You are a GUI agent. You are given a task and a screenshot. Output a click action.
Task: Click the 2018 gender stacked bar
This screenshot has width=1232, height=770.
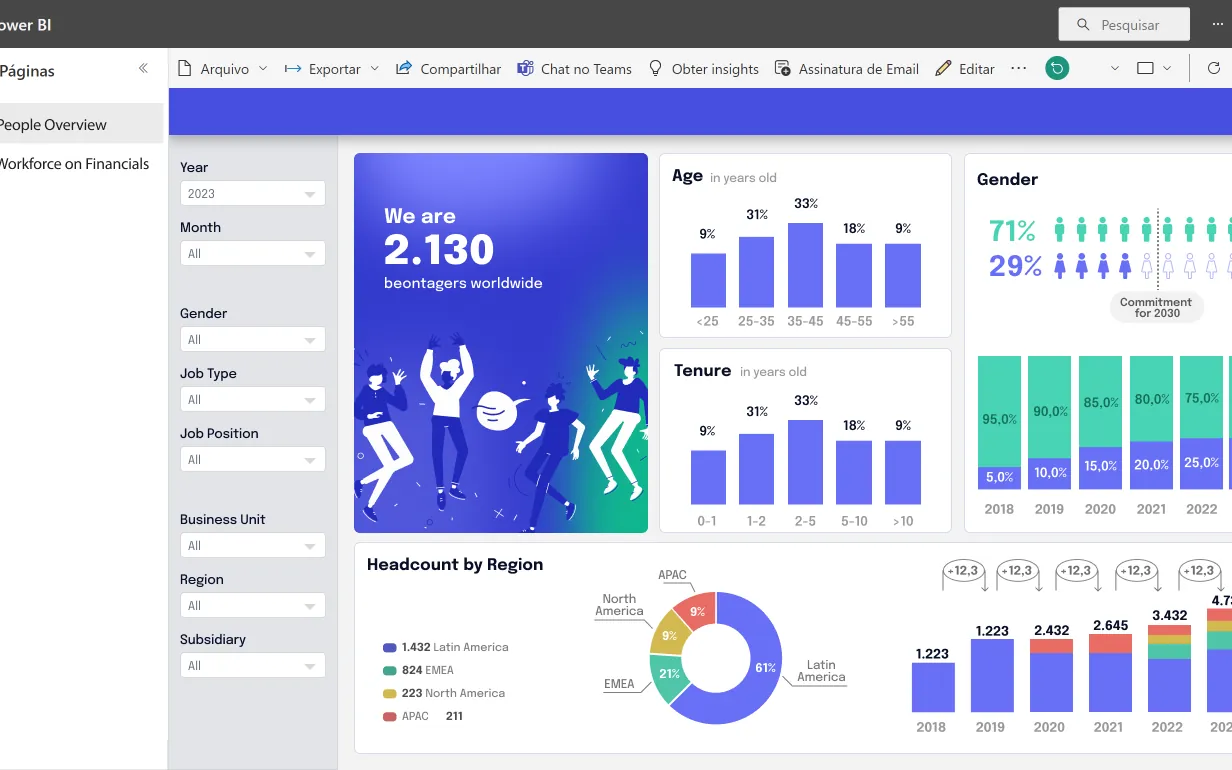(x=998, y=422)
